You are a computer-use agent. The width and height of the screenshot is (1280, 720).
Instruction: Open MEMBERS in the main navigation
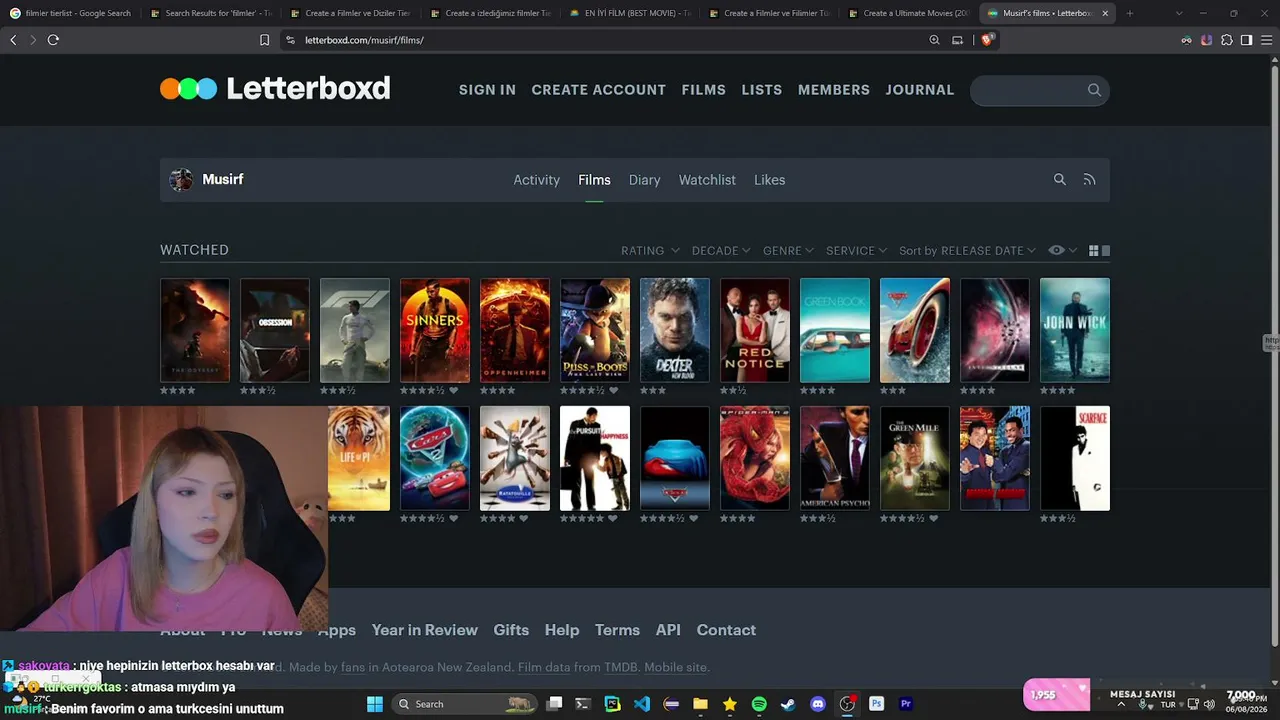pos(833,90)
